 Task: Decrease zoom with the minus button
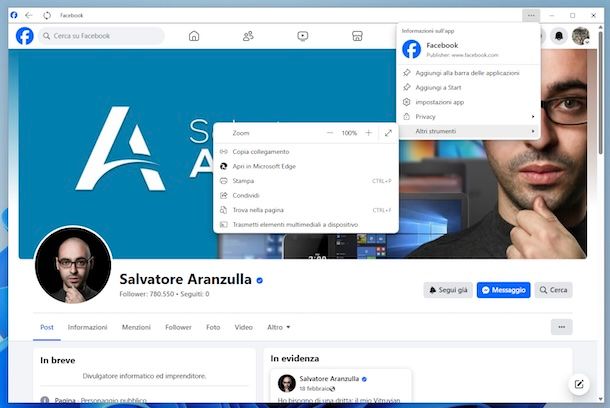(x=330, y=132)
